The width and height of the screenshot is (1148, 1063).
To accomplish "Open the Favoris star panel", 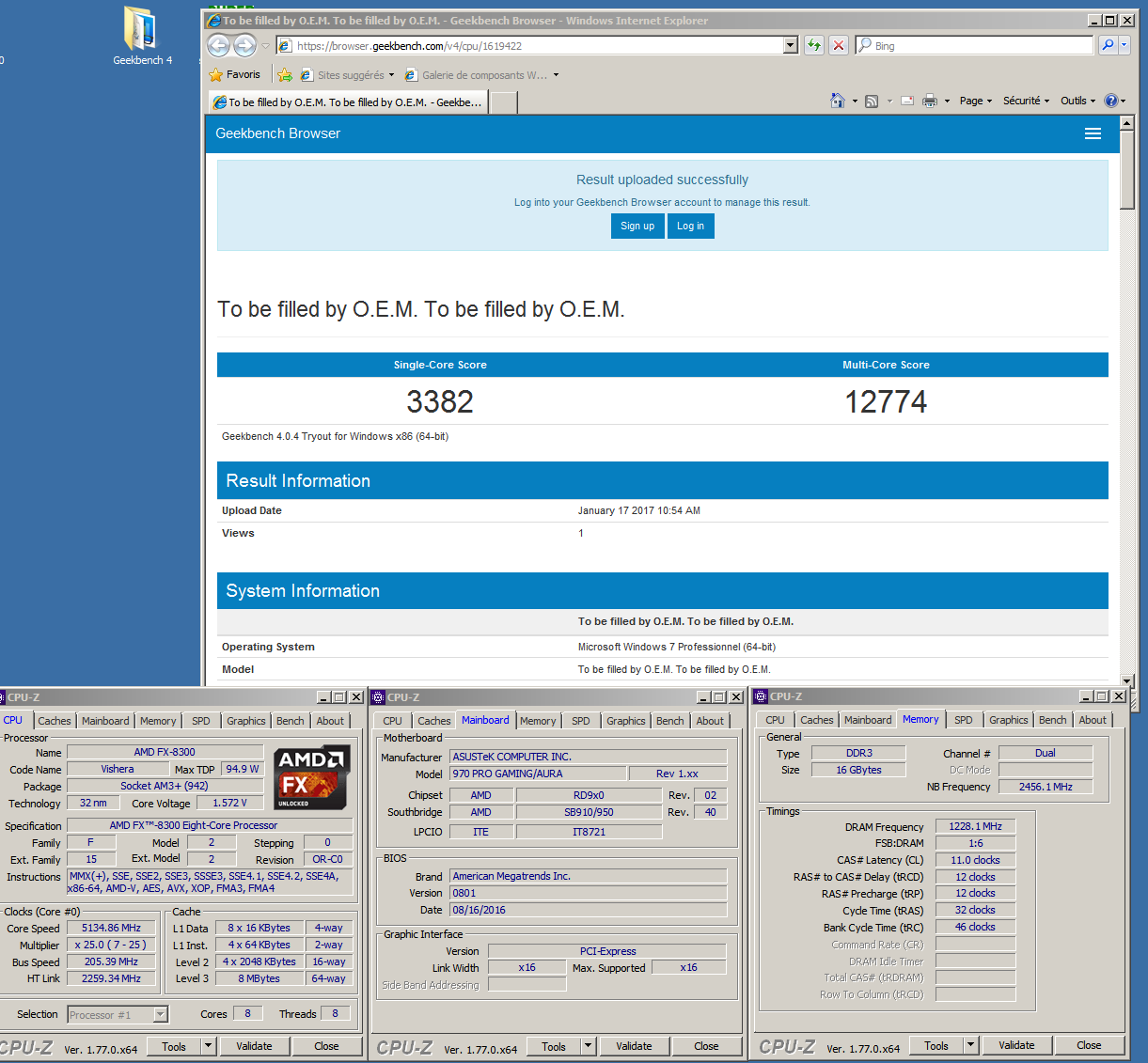I will (235, 74).
